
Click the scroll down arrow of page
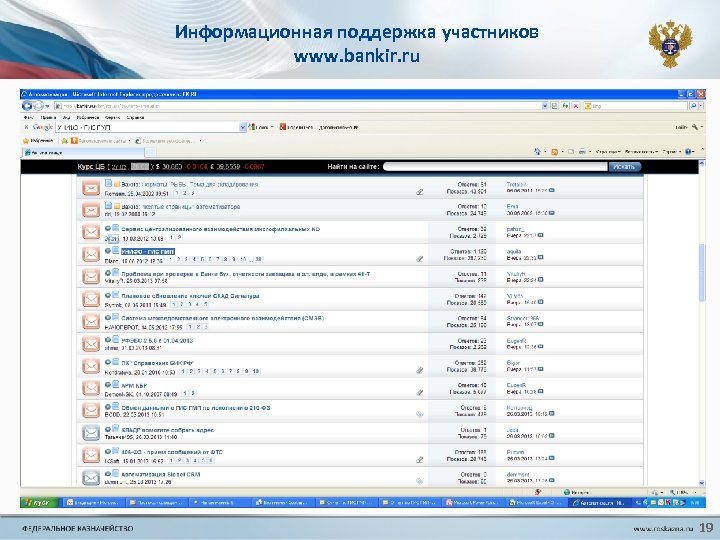(702, 483)
